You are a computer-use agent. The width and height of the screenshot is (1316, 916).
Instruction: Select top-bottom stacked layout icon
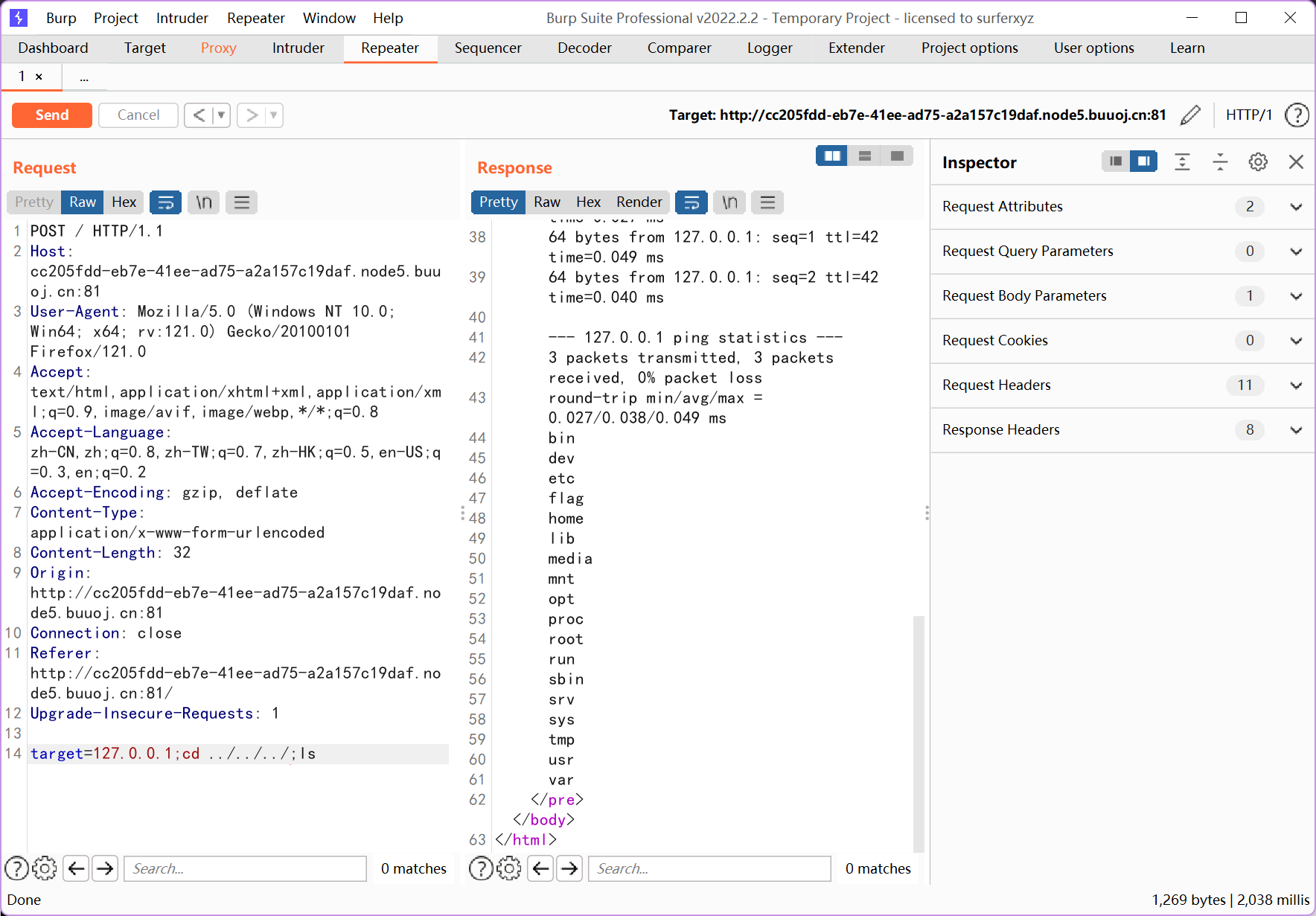pos(865,156)
